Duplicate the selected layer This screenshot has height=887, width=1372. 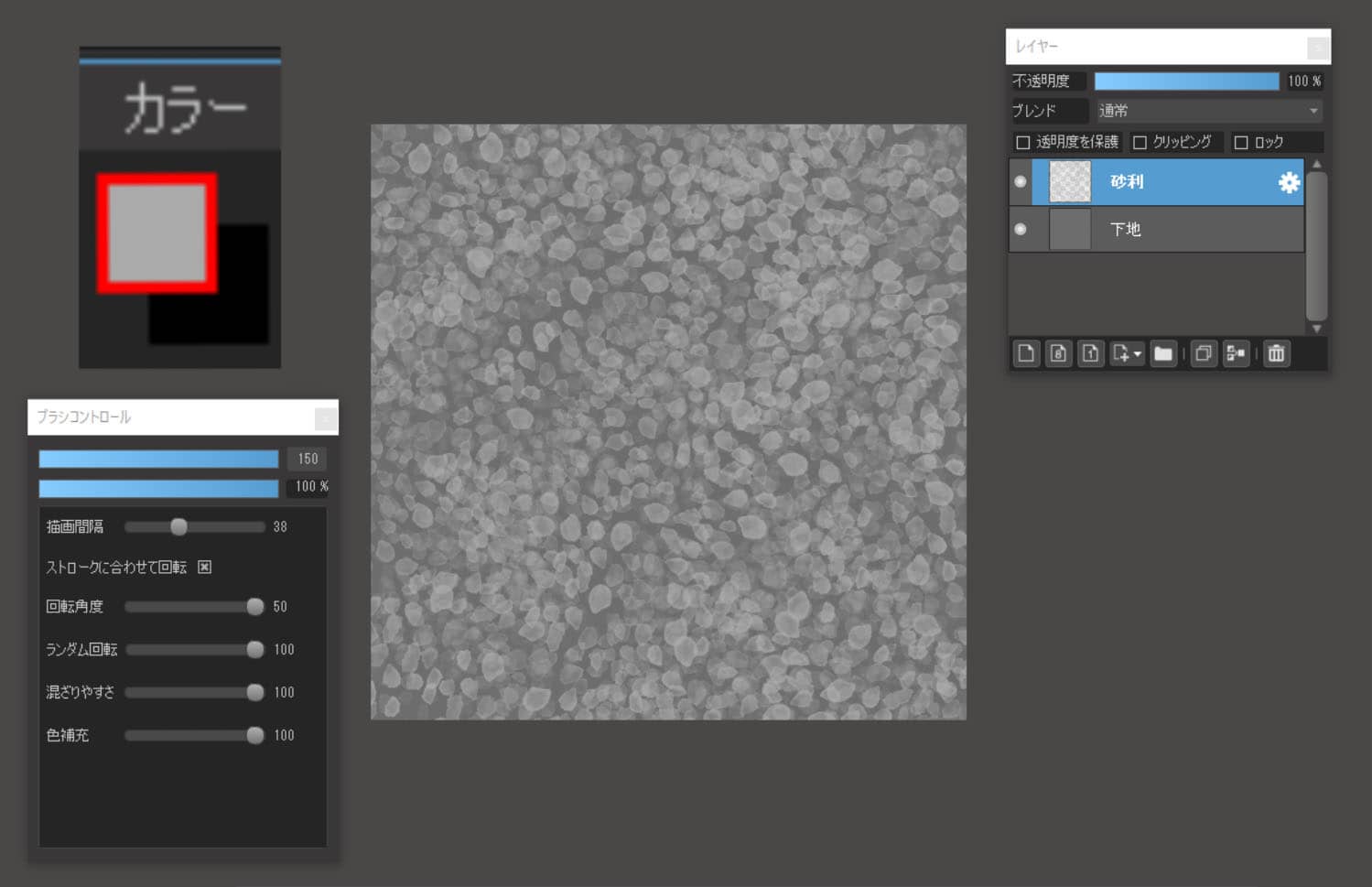point(1204,353)
